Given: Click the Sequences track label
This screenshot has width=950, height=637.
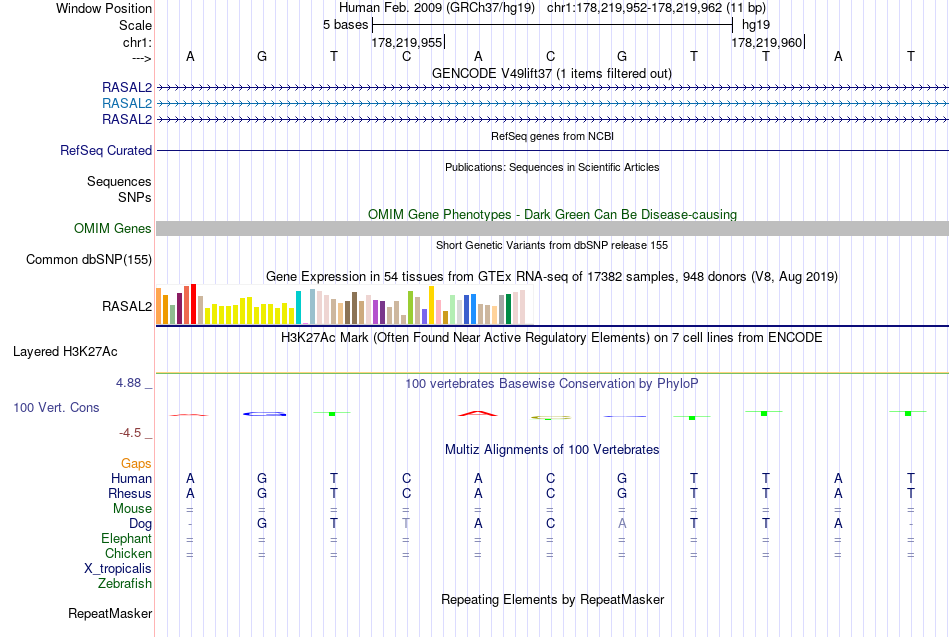Looking at the screenshot, I should point(119,181).
